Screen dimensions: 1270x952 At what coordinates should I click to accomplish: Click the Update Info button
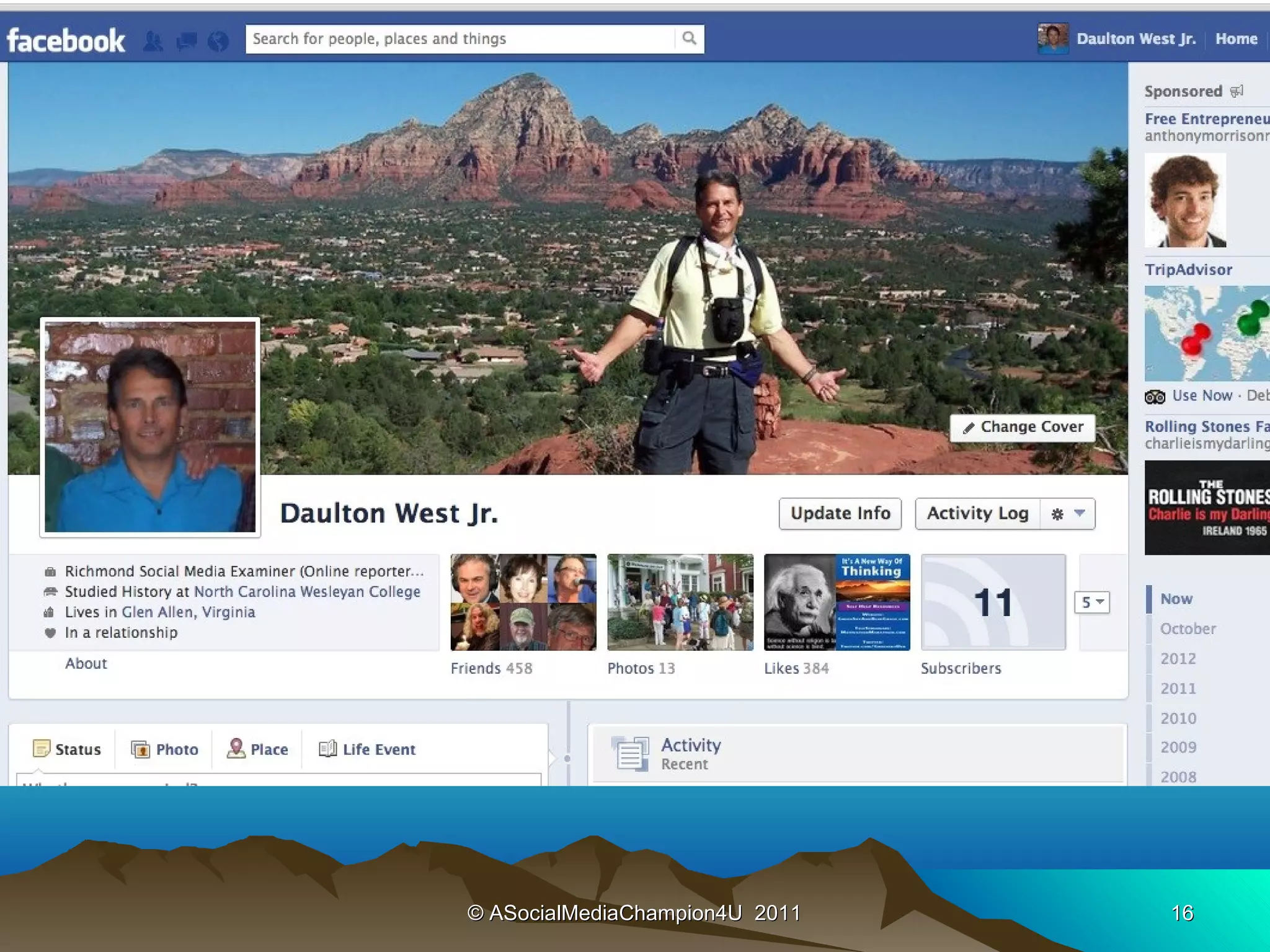[840, 514]
